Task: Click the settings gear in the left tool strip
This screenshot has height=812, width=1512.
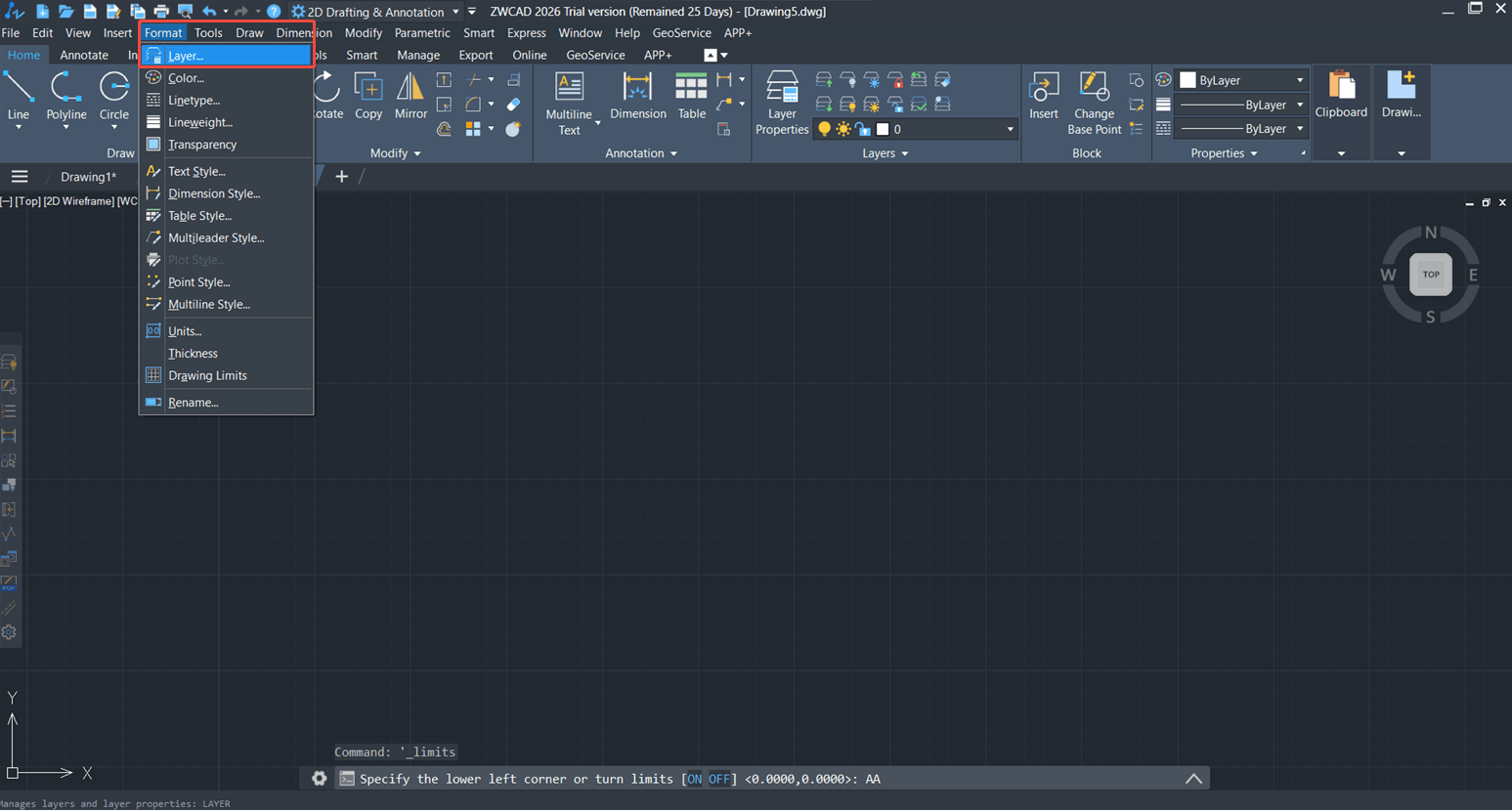Action: tap(9, 632)
